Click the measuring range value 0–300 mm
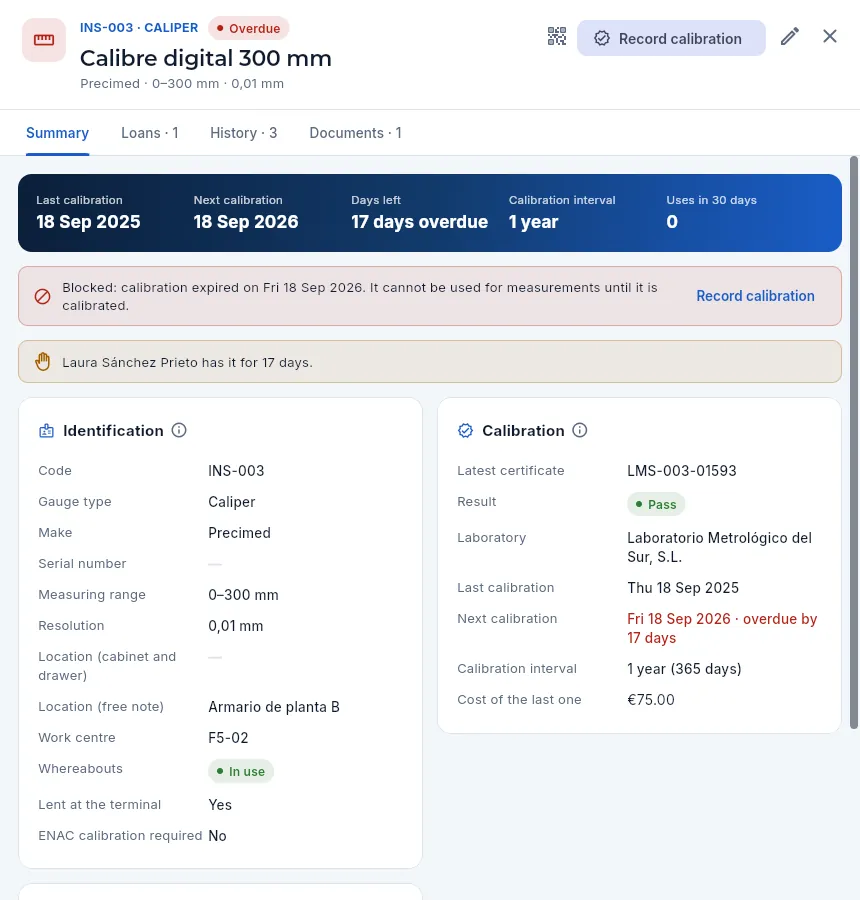Image resolution: width=860 pixels, height=900 pixels. (243, 595)
